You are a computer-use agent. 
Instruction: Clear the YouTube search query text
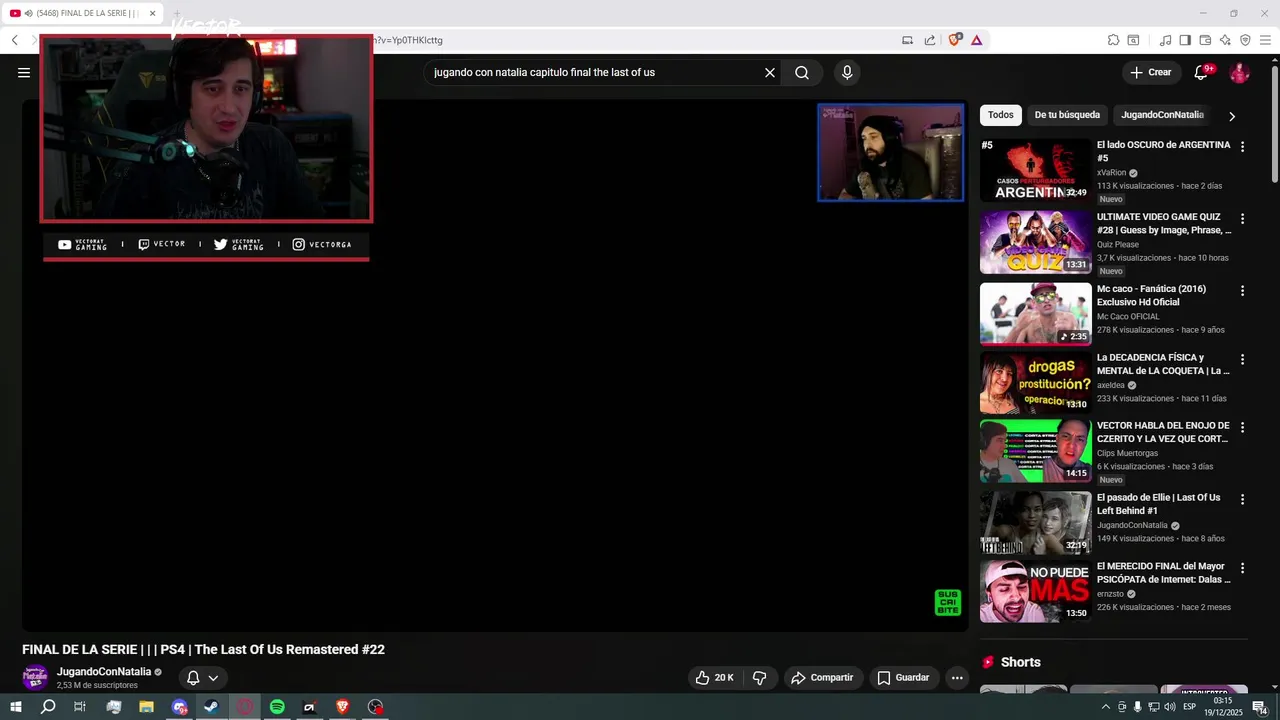pos(770,72)
